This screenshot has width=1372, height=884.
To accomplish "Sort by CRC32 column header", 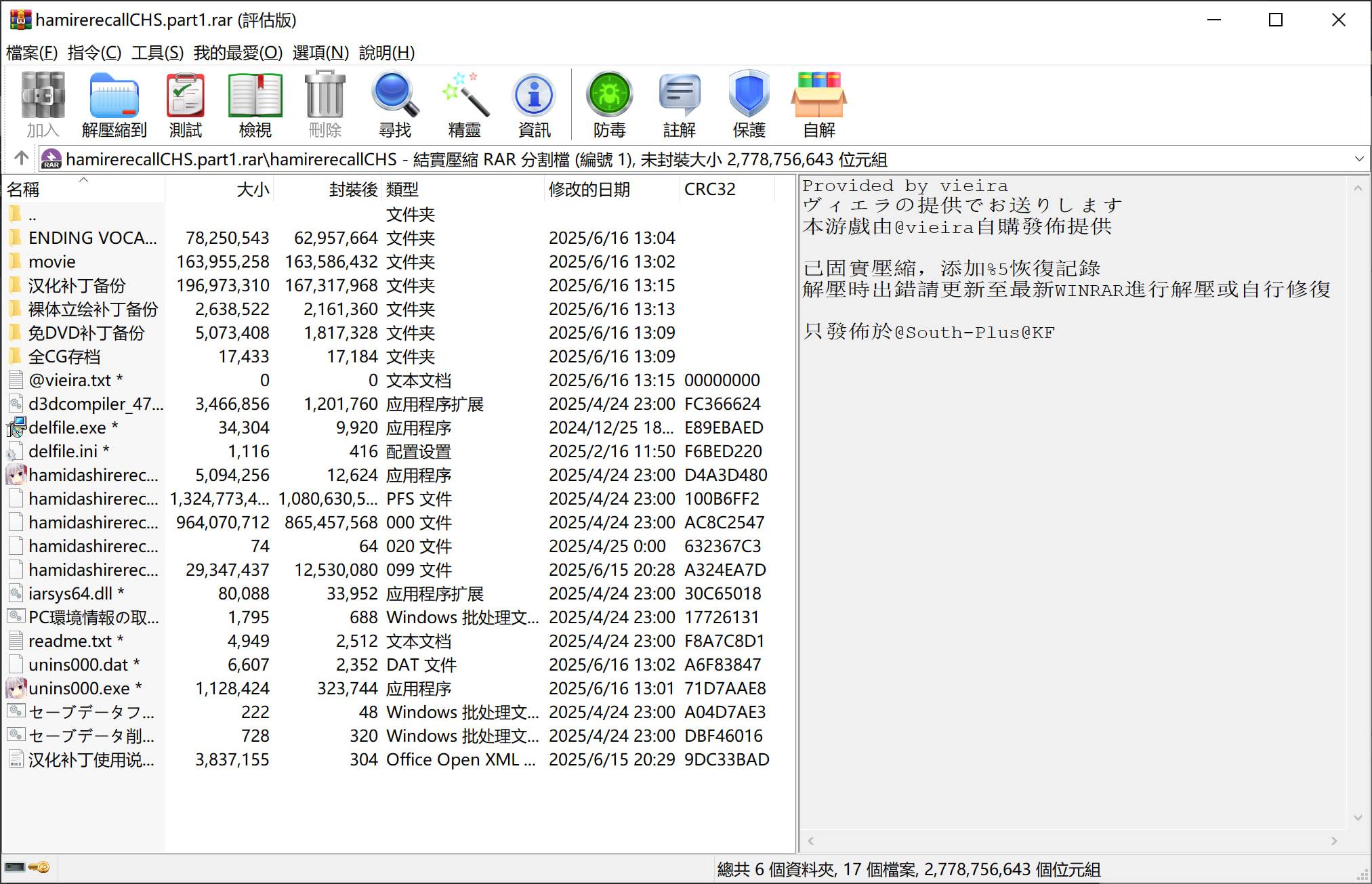I will coord(709,190).
